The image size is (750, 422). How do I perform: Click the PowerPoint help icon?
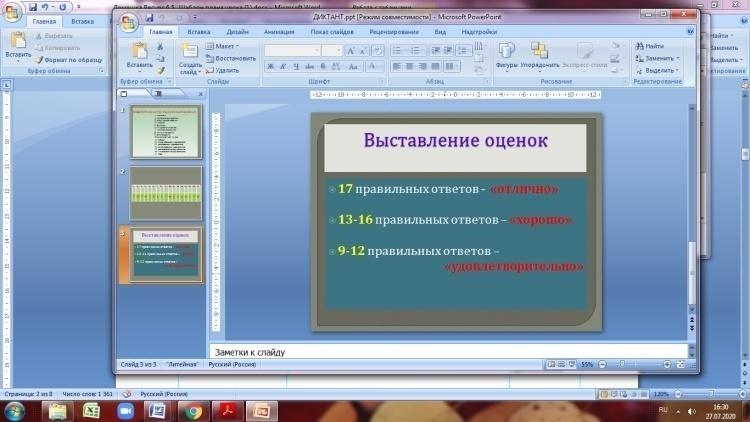point(690,32)
